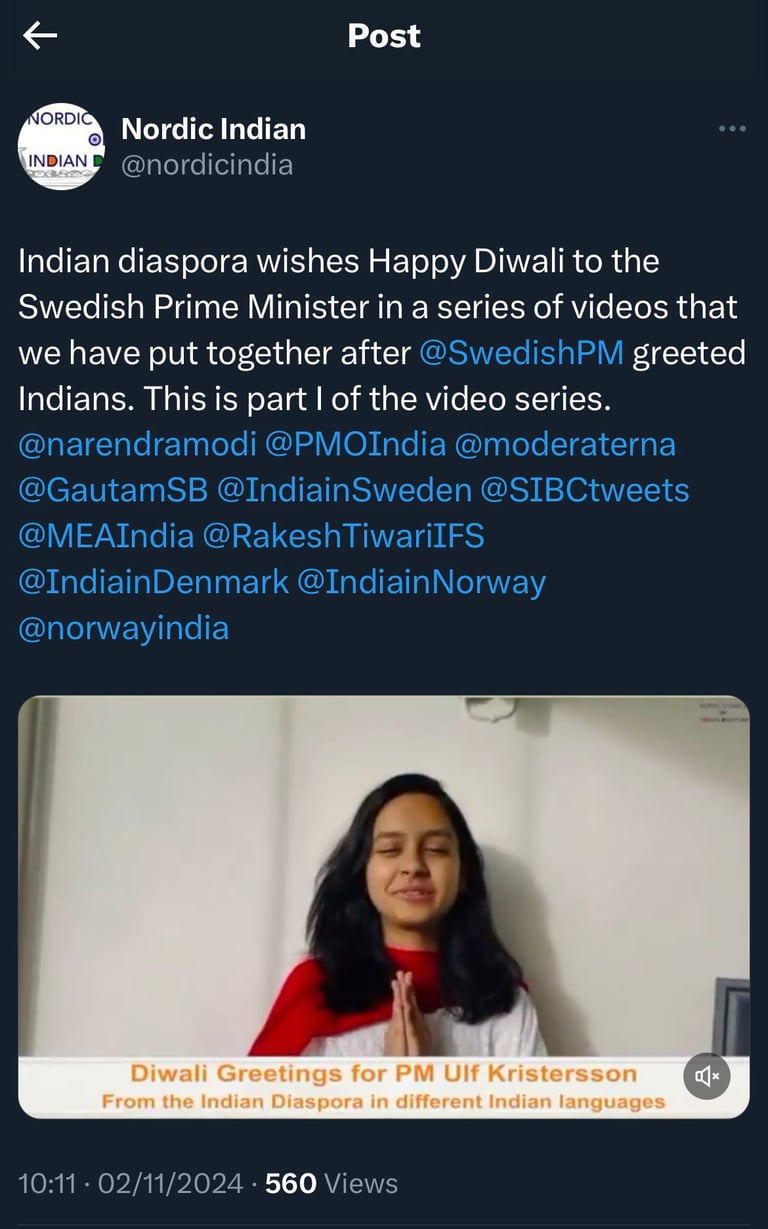Open the 560 Views count
This screenshot has height=1229, width=768.
pyautogui.click(x=331, y=1184)
